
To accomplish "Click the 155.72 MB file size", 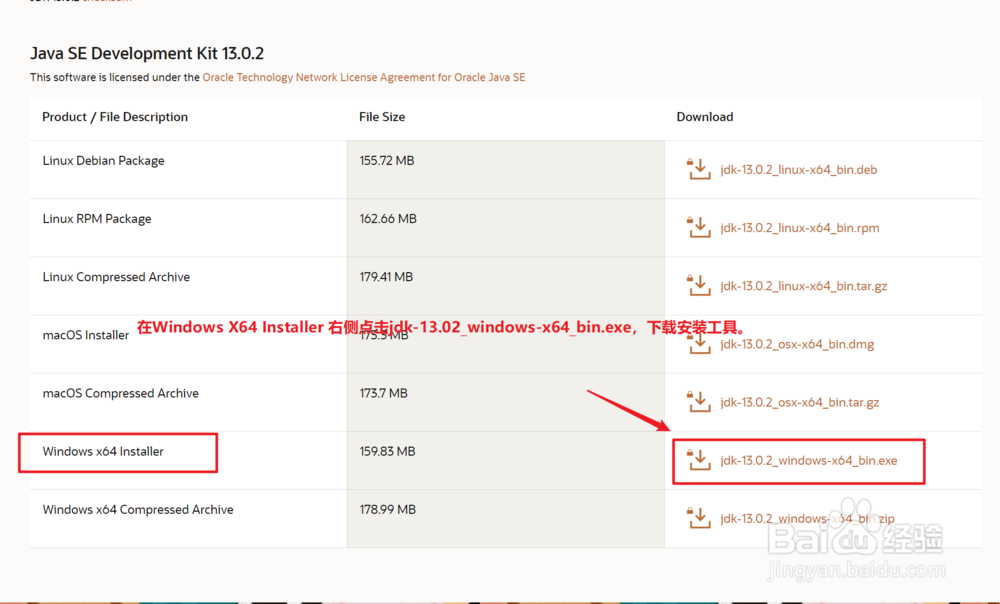I will point(386,161).
